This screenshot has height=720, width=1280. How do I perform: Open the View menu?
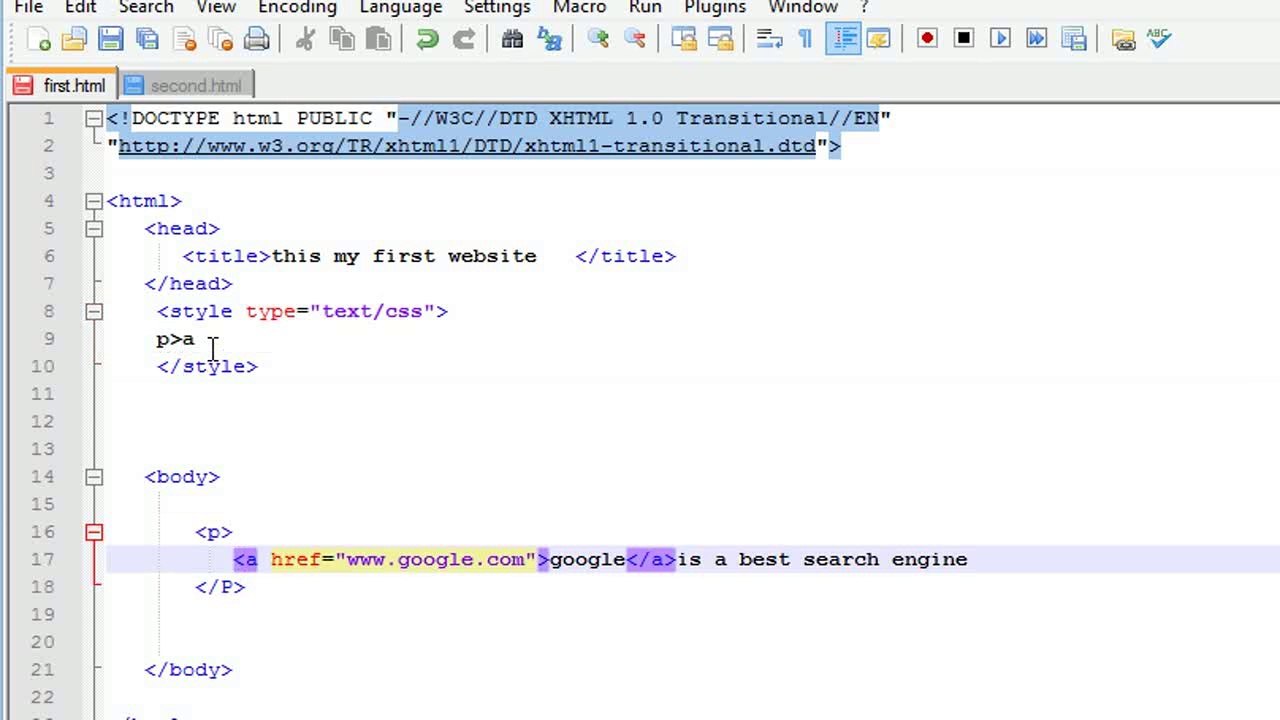pos(216,8)
